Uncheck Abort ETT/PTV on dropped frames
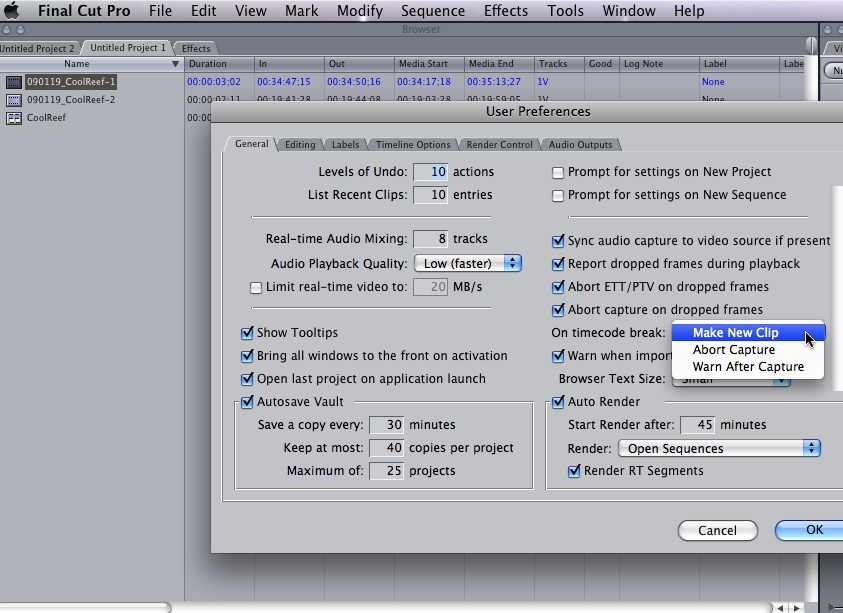 tap(559, 287)
